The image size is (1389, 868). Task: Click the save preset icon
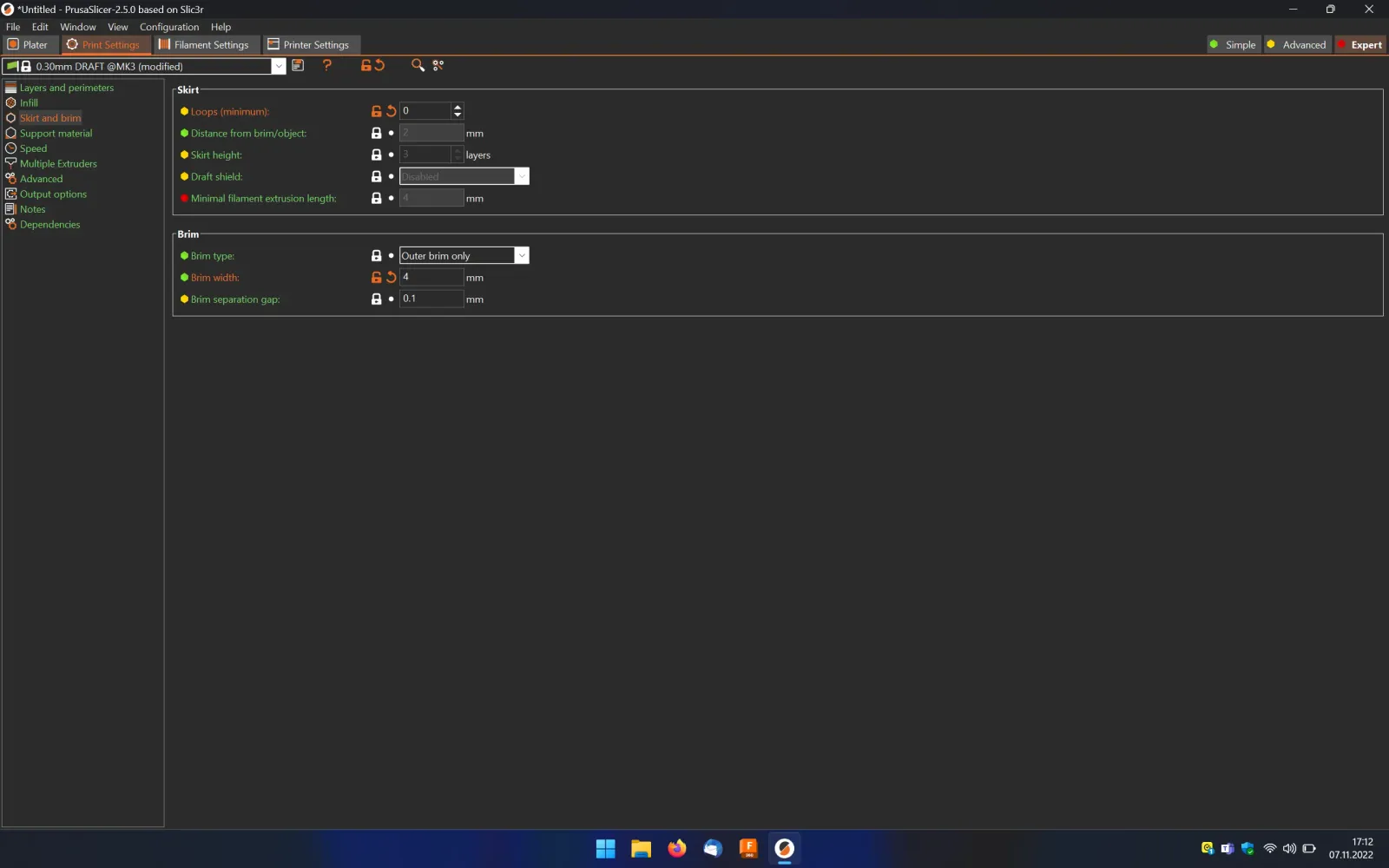298,65
